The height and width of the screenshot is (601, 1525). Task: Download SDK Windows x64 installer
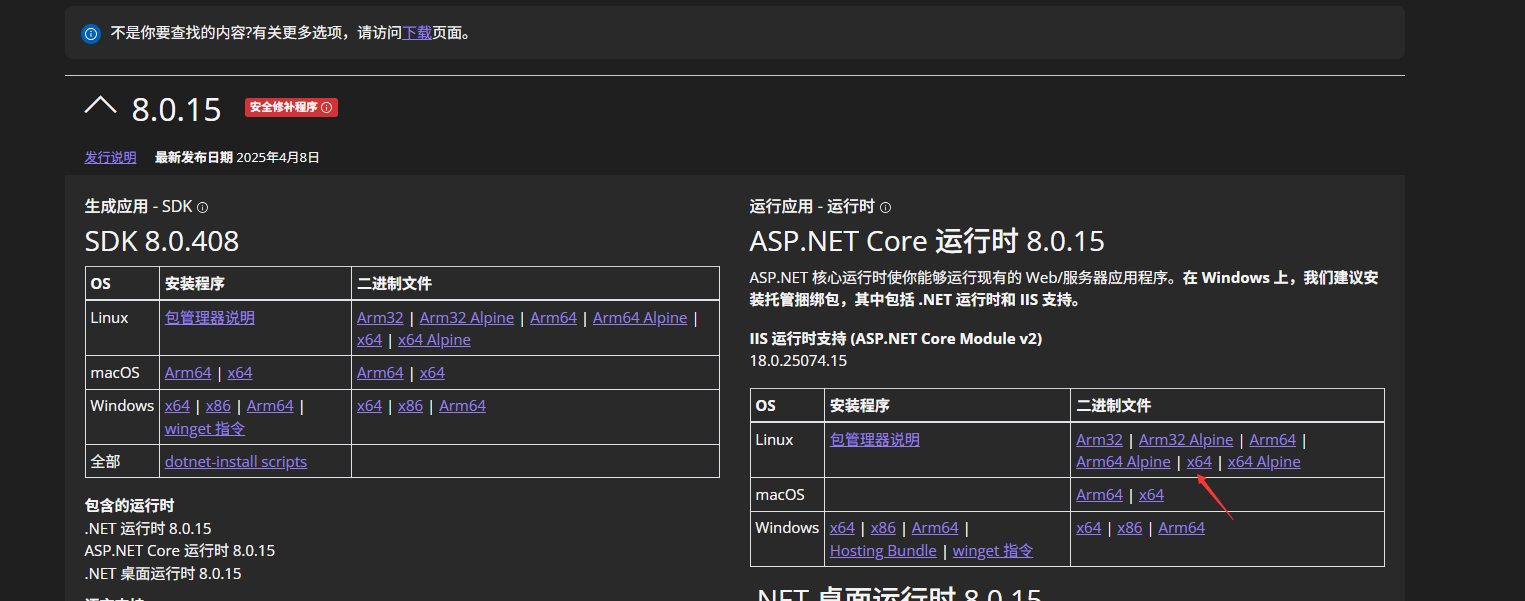[177, 405]
